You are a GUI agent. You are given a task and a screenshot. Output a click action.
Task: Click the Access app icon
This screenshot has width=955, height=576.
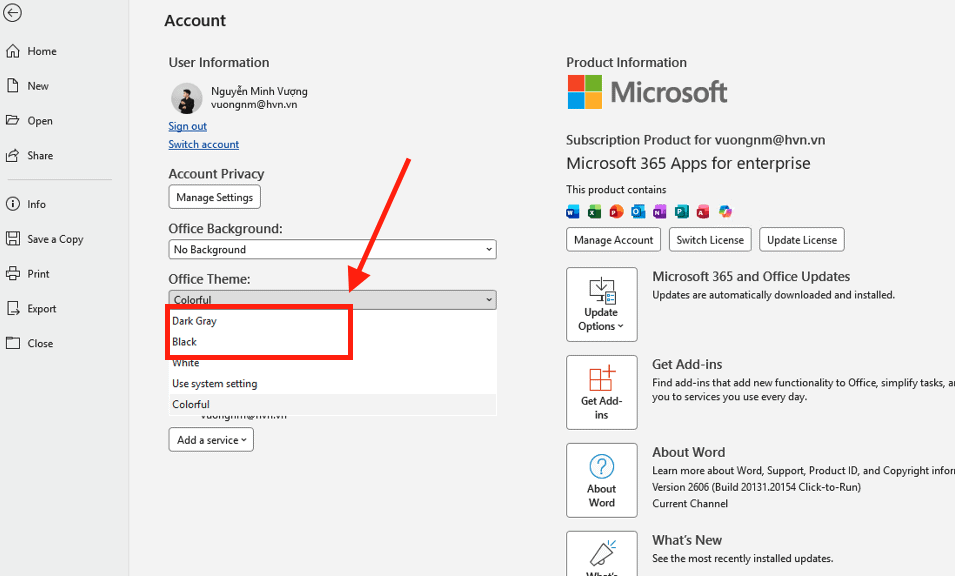703,211
